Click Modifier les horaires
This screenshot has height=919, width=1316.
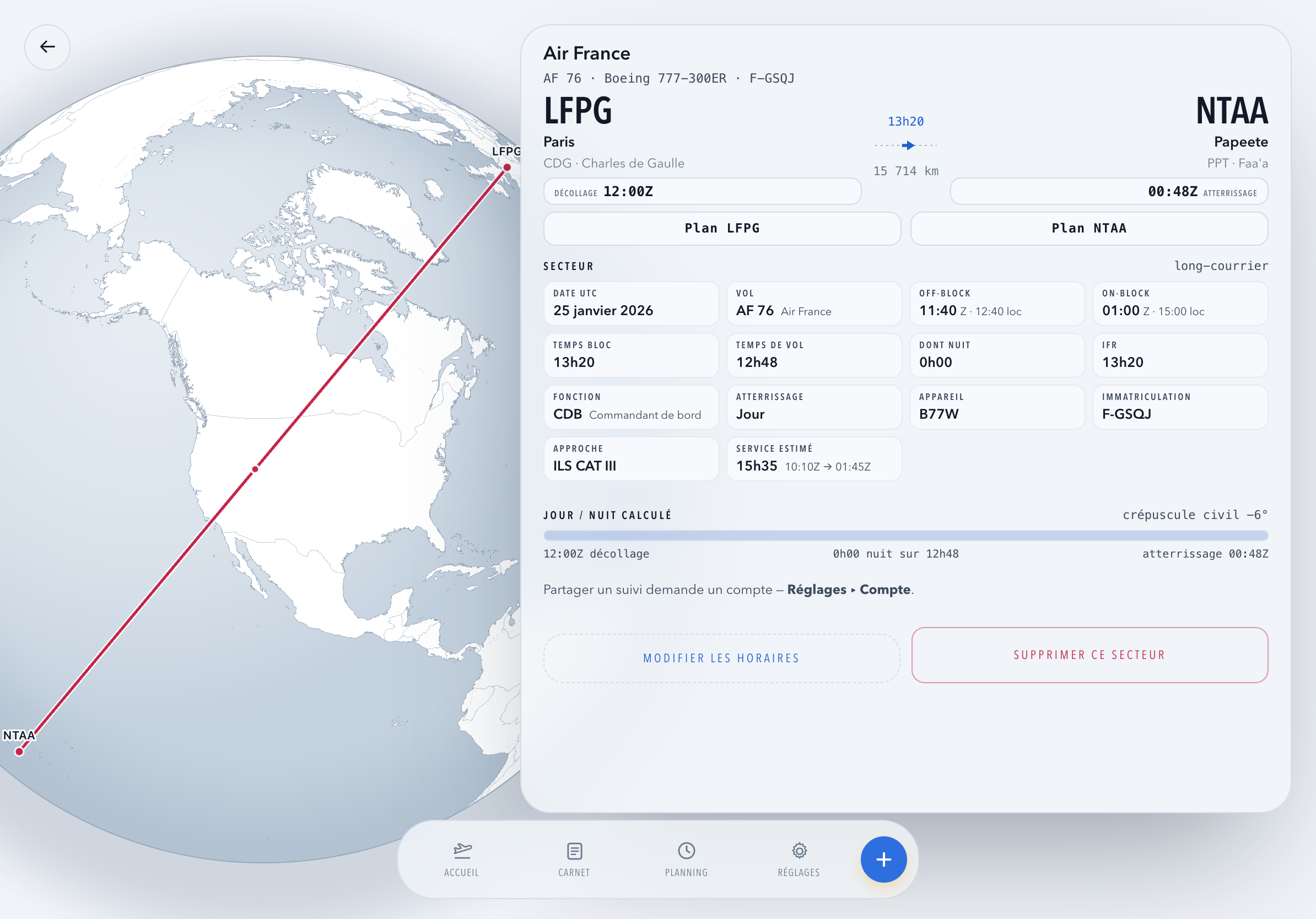point(721,658)
